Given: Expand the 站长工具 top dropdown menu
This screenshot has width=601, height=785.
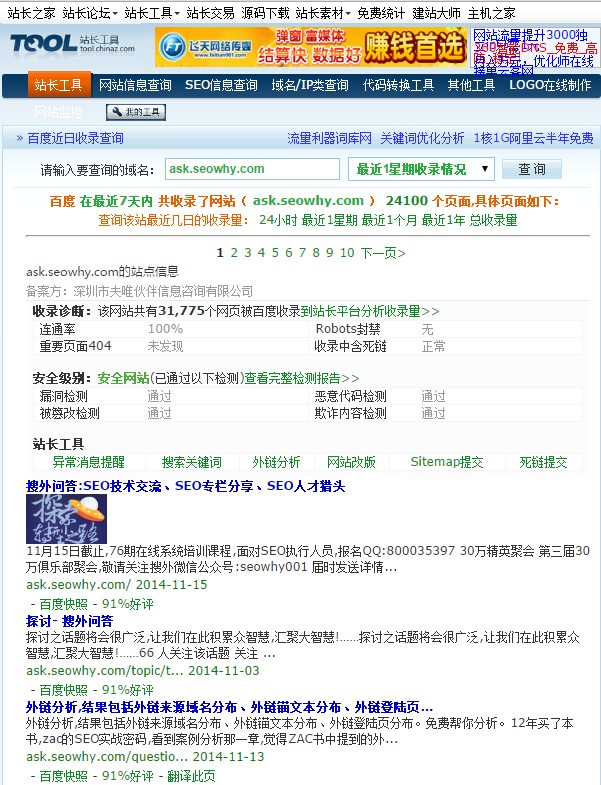Looking at the screenshot, I should 152,13.
